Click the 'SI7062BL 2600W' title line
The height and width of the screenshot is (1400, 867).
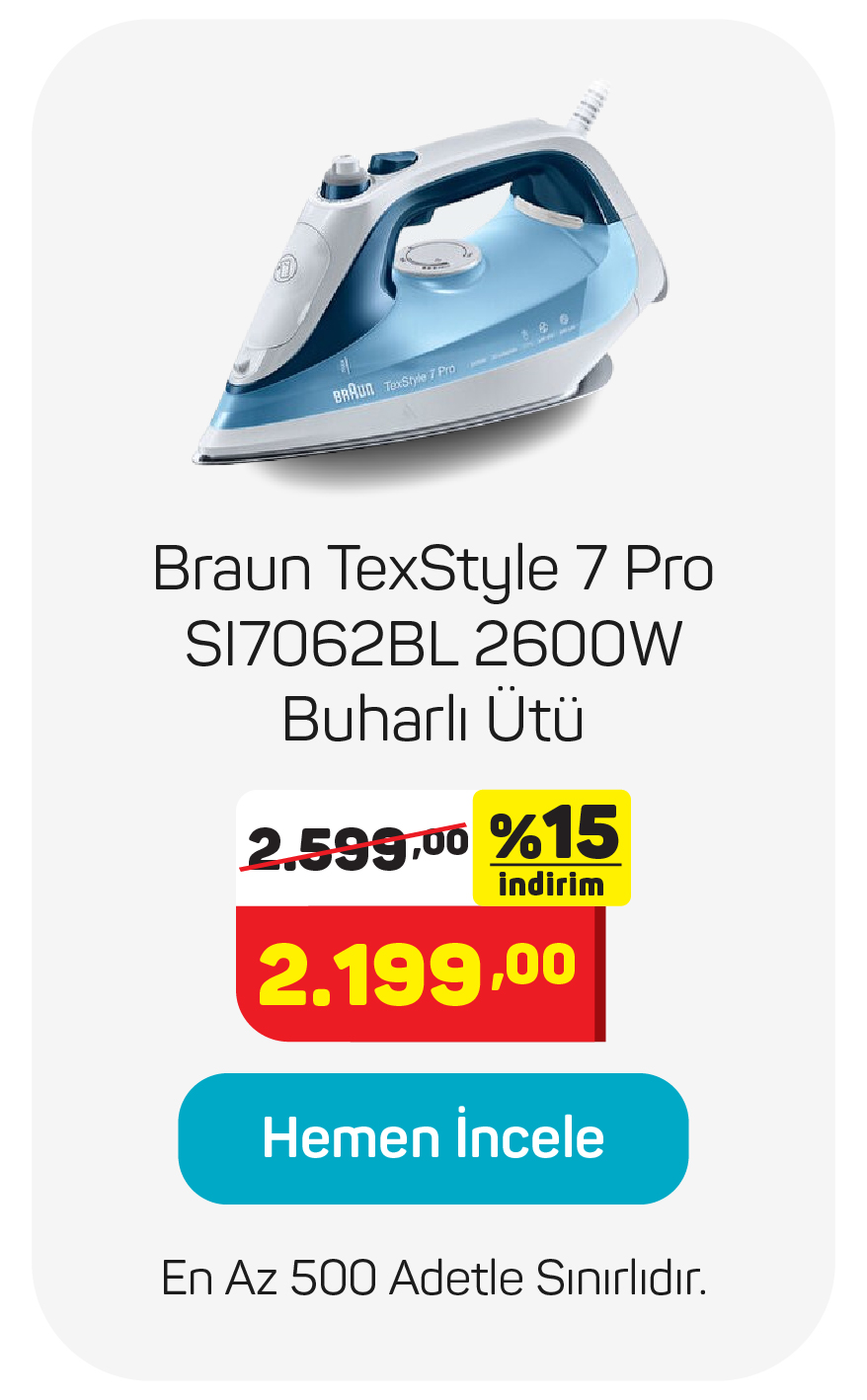(433, 645)
